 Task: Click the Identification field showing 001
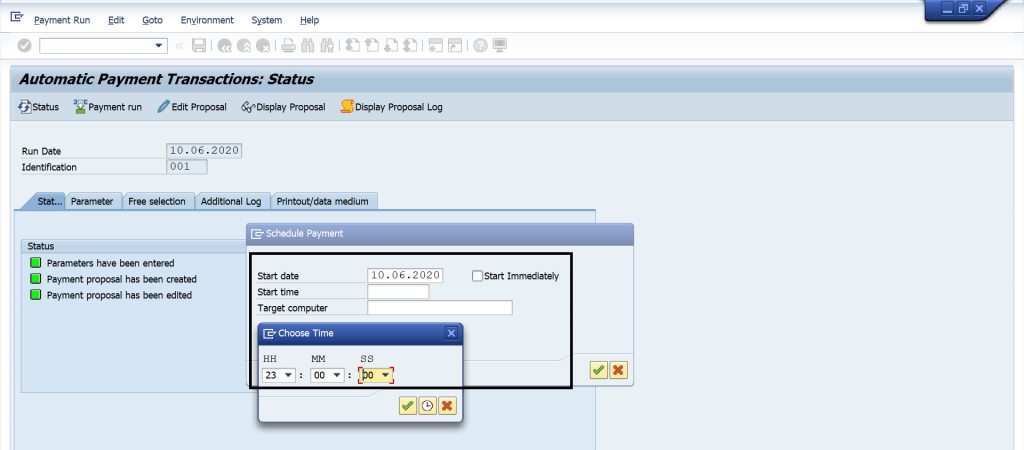click(187, 167)
